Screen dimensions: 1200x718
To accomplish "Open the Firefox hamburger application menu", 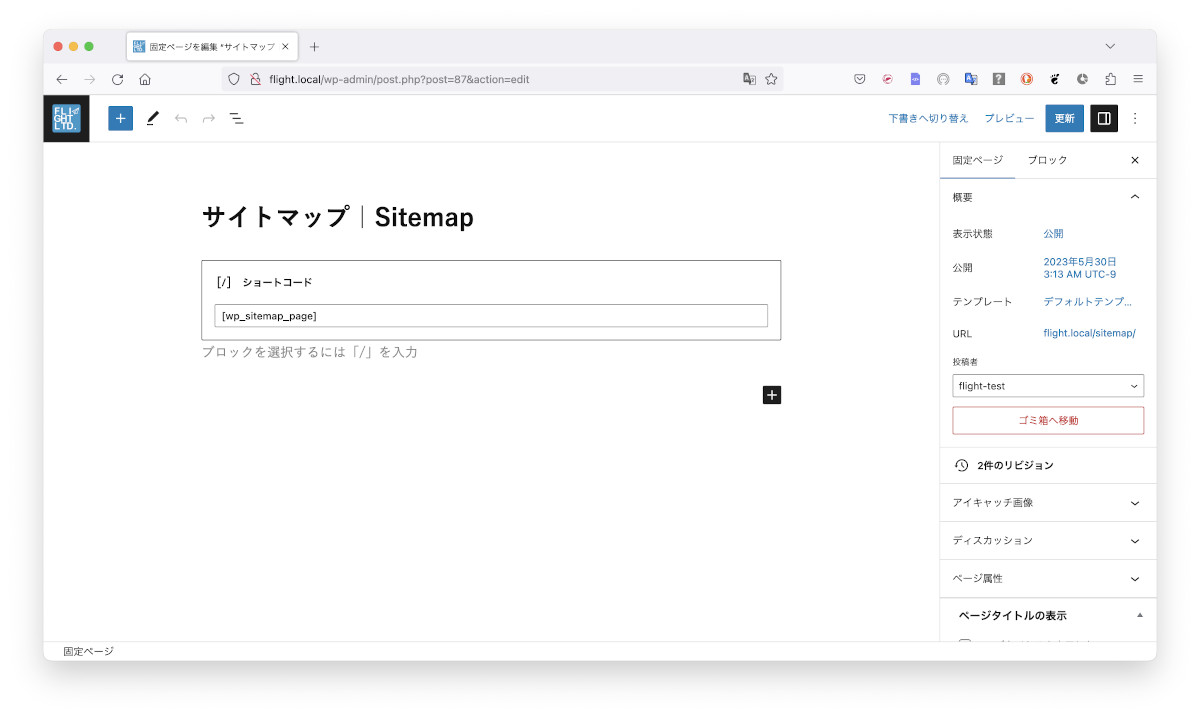I will click(1138, 79).
